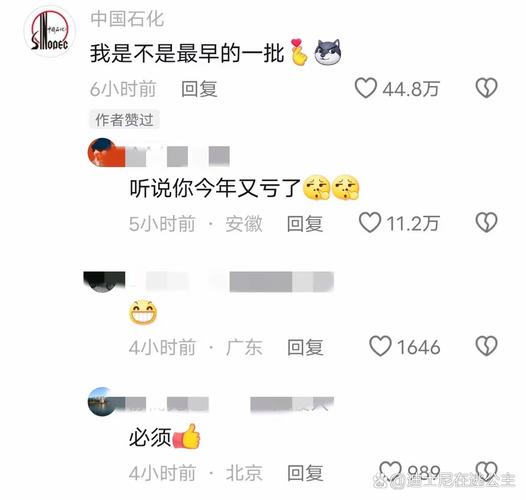Screen dimensions: 526x500
Task: Dislike the 必须 reply from 北京
Action: coord(486,471)
